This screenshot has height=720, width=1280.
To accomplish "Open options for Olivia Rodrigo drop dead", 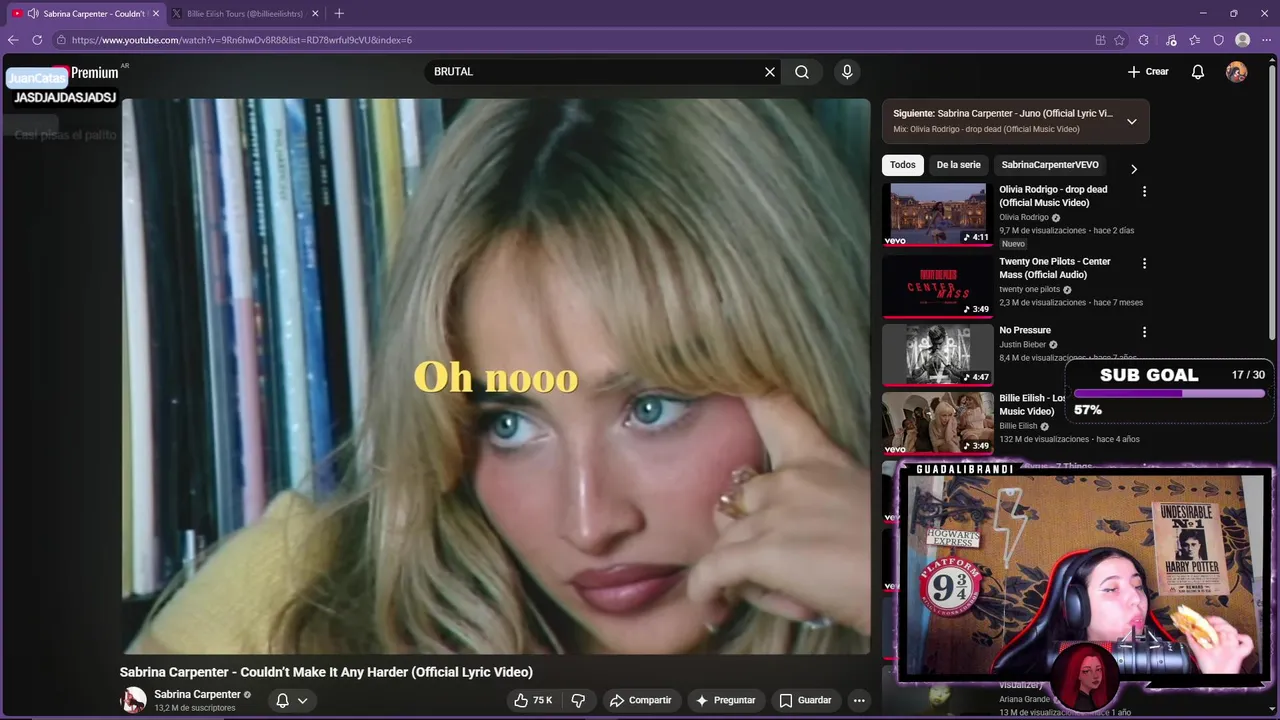I will [x=1145, y=192].
